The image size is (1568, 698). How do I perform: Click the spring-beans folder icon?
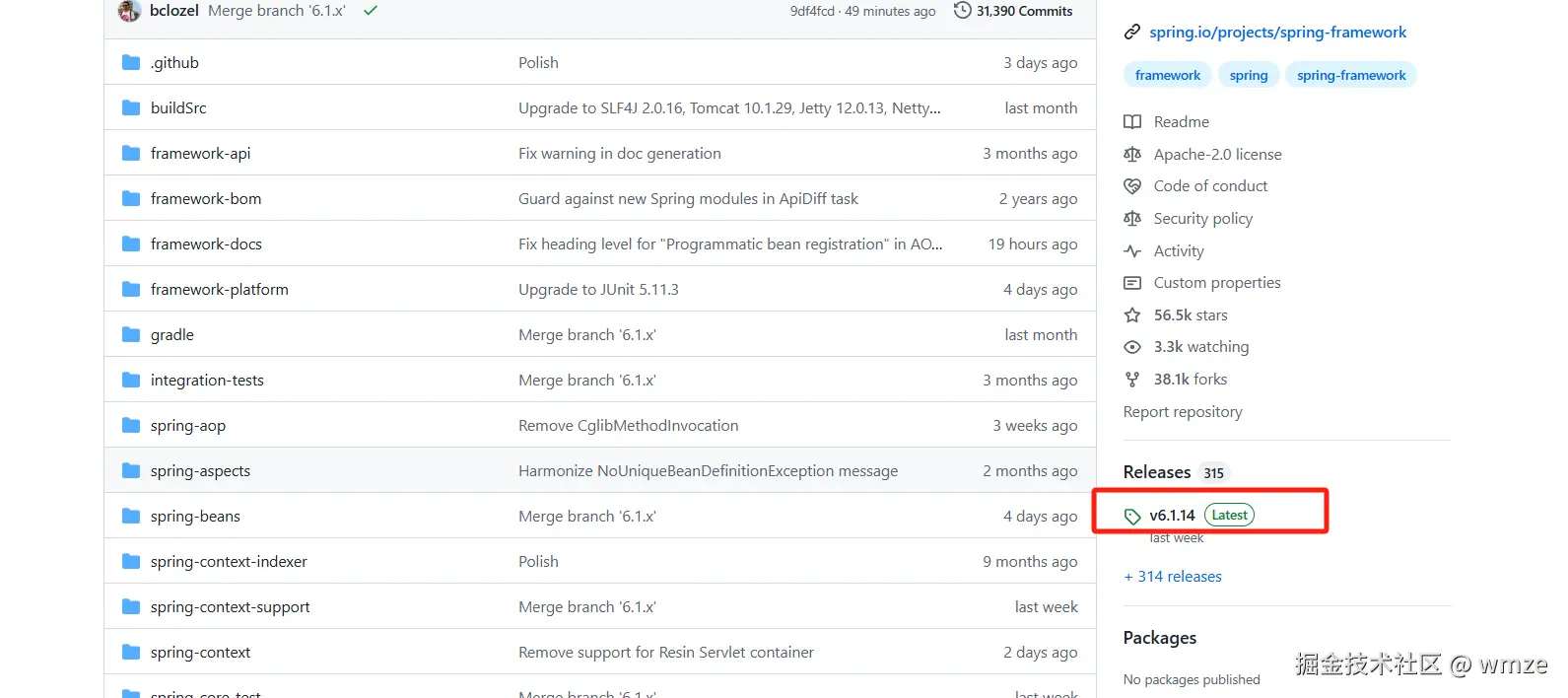(x=131, y=516)
